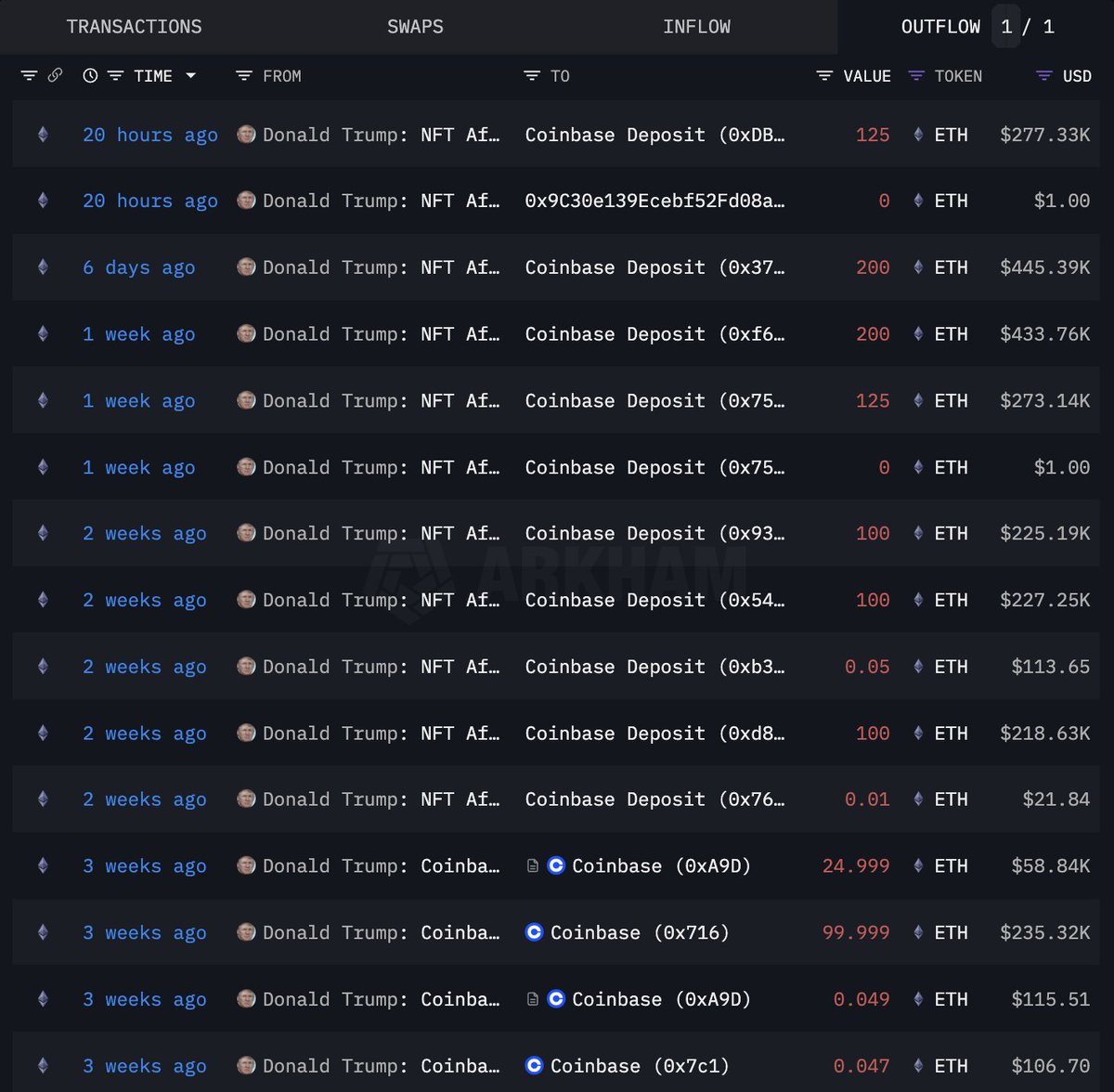Open the SWAPS tab

point(415,27)
